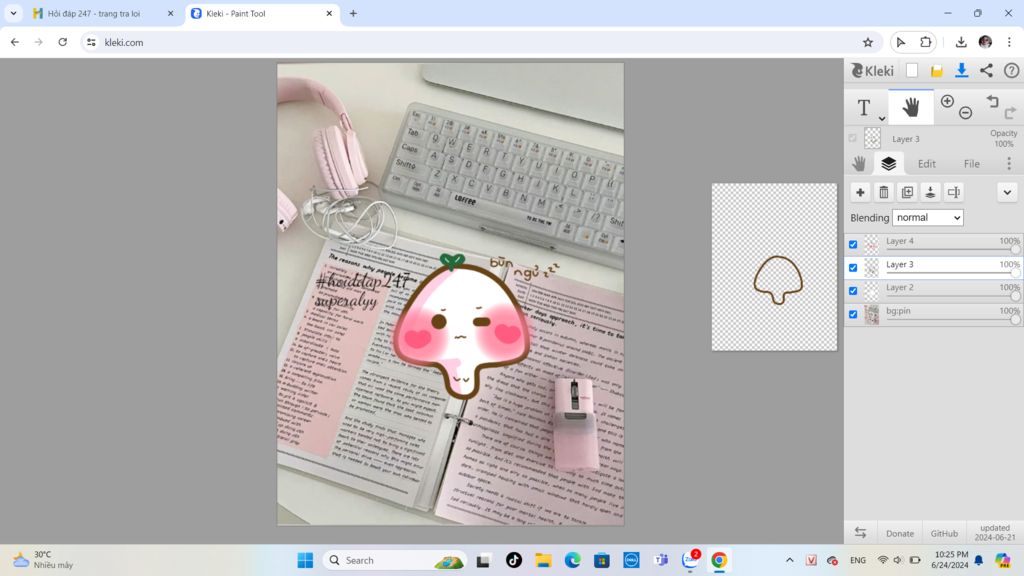Open Chrome three-dot menu

point(1009,42)
